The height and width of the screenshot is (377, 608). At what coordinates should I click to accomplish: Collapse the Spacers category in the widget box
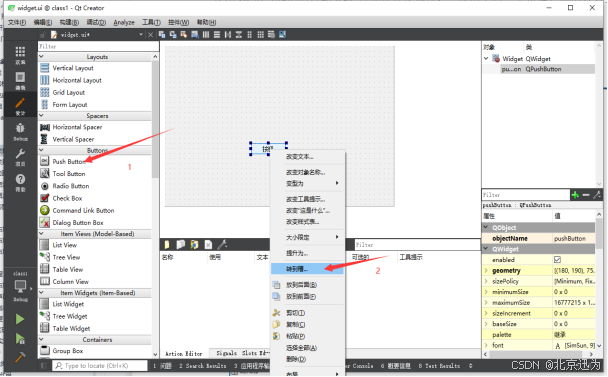(41, 116)
